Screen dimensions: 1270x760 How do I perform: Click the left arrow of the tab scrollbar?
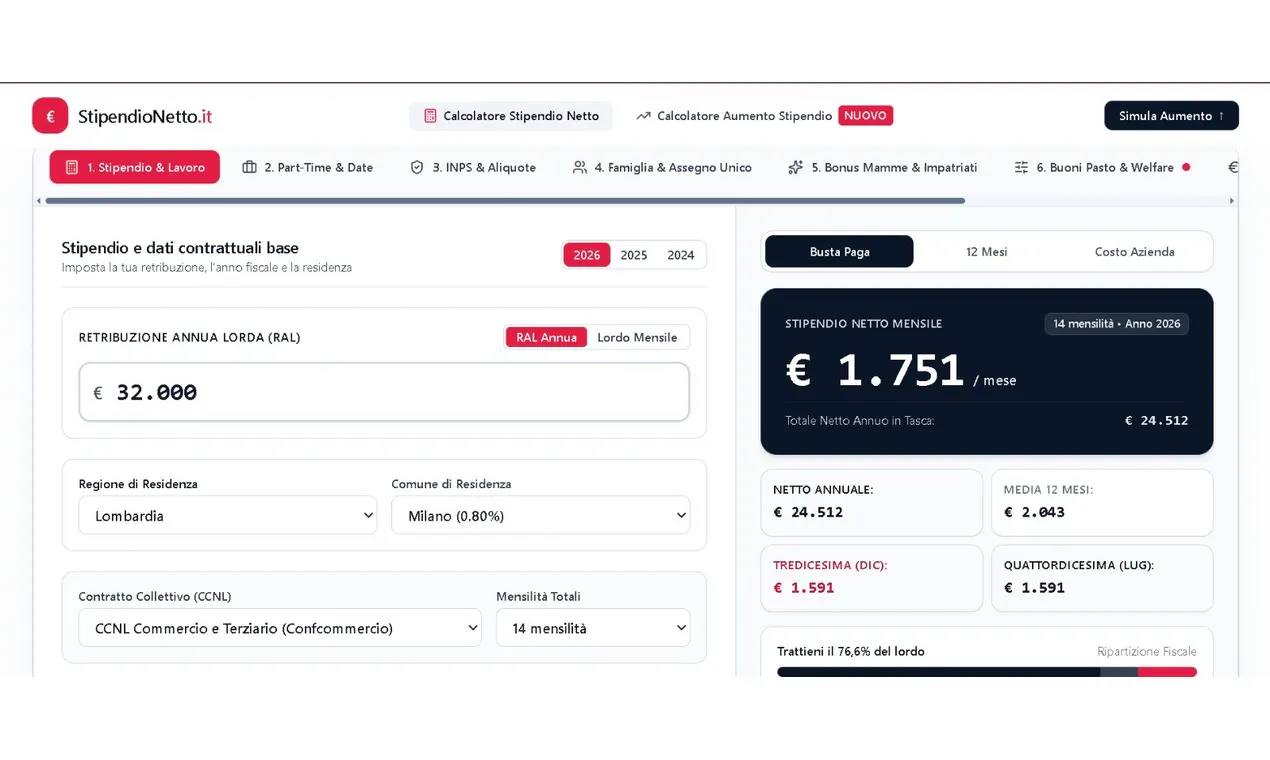tap(39, 201)
